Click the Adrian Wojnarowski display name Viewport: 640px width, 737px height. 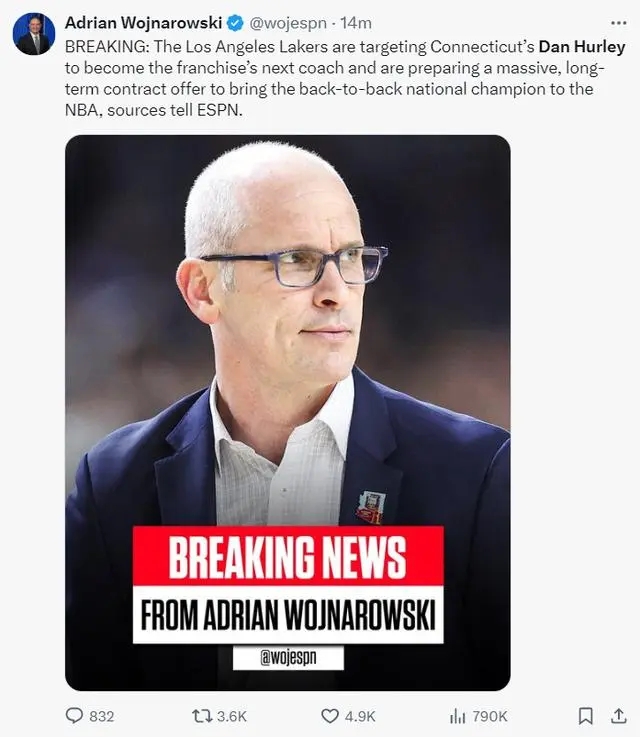[143, 23]
